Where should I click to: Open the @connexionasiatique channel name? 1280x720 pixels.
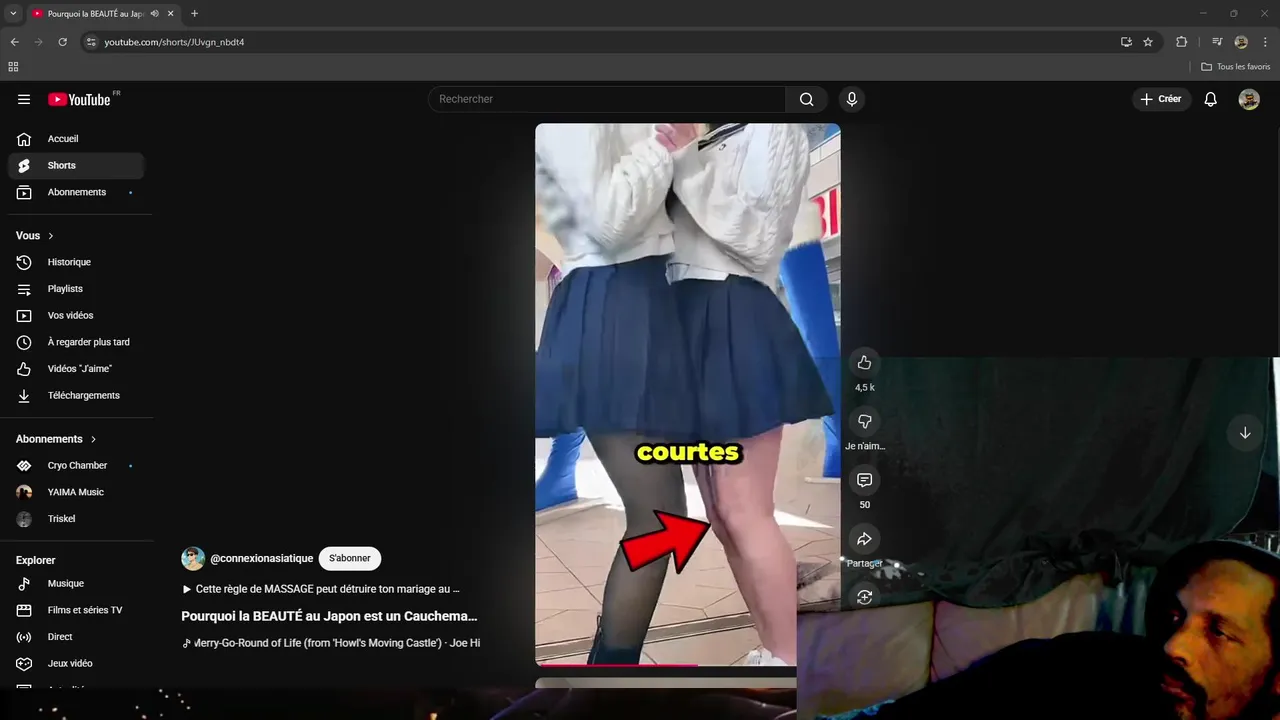point(262,558)
